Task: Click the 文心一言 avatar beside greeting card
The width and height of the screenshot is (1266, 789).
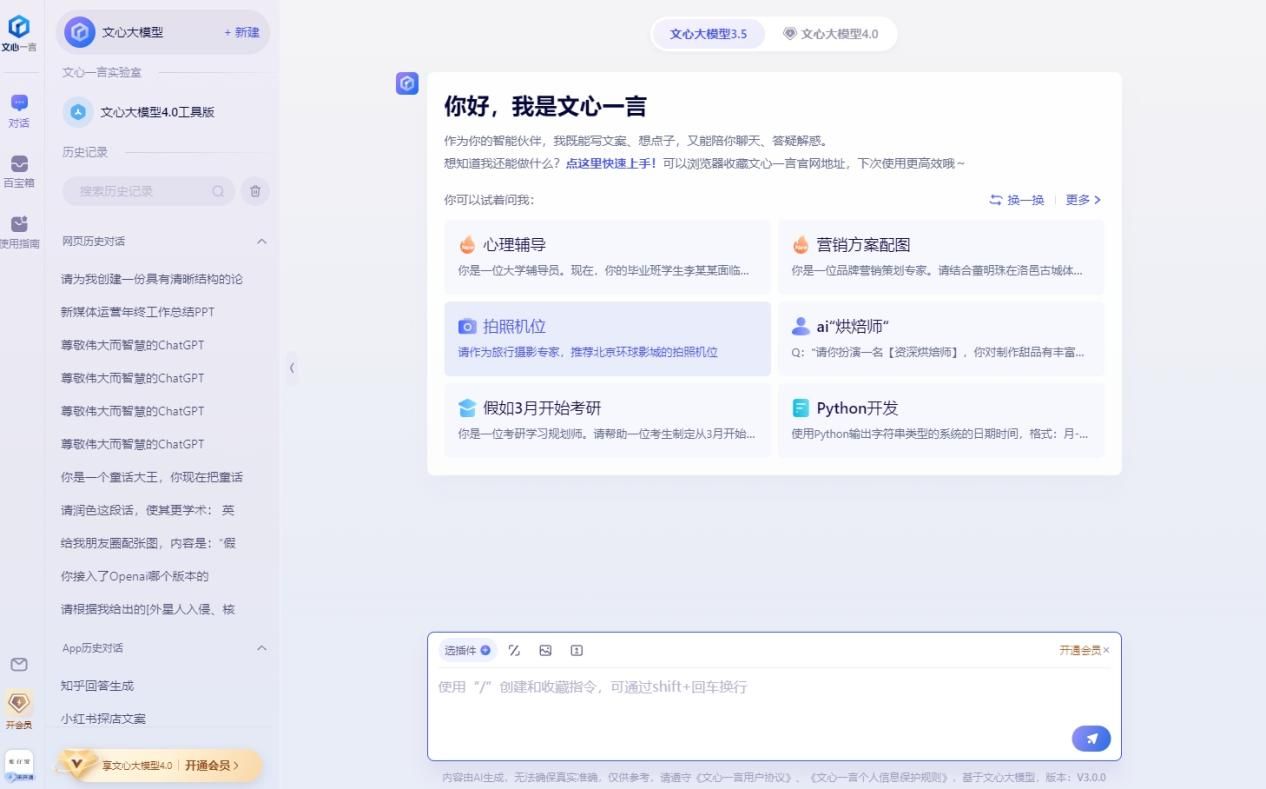Action: click(x=407, y=84)
